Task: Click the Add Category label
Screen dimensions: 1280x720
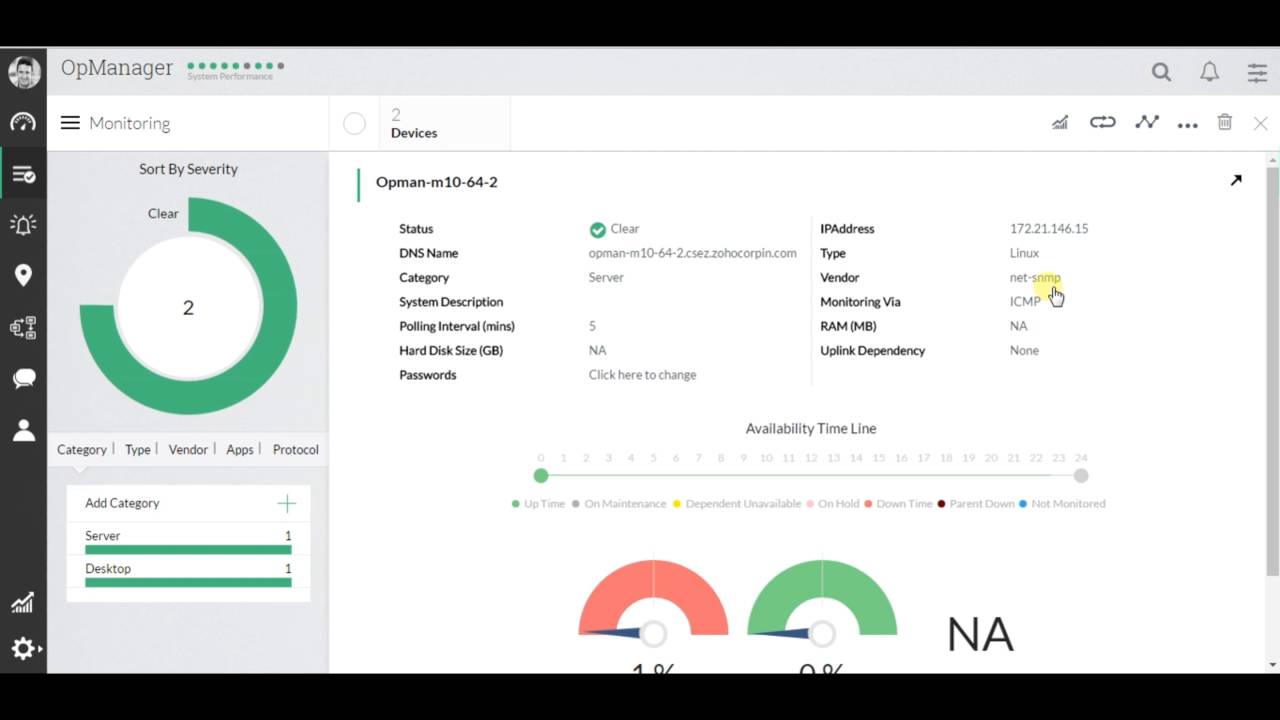Action: tap(122, 503)
